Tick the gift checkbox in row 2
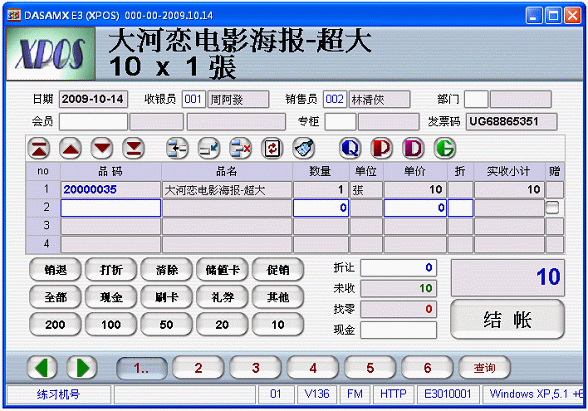The width and height of the screenshot is (588, 411). point(552,208)
